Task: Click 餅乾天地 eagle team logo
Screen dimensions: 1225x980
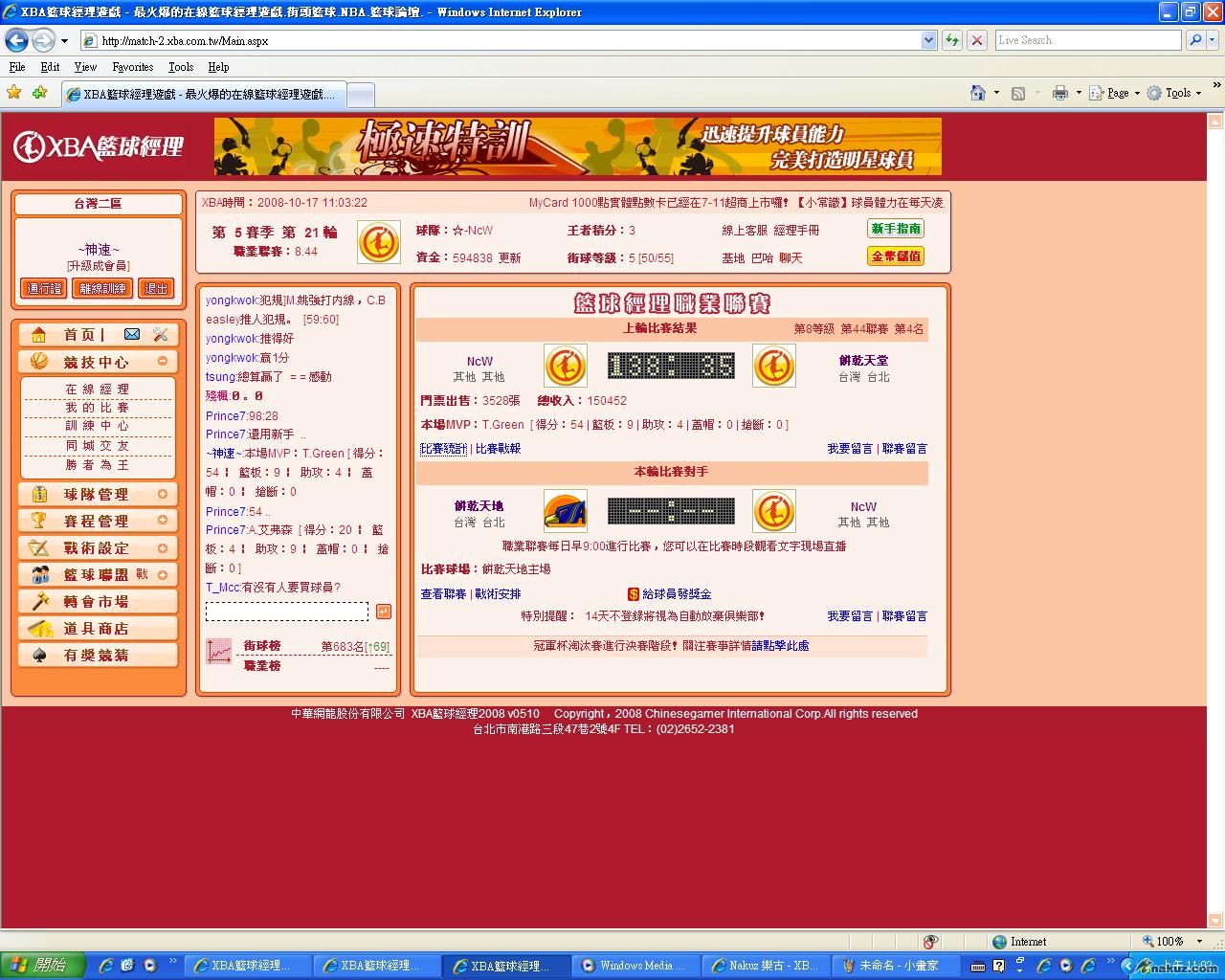Action: [x=565, y=511]
